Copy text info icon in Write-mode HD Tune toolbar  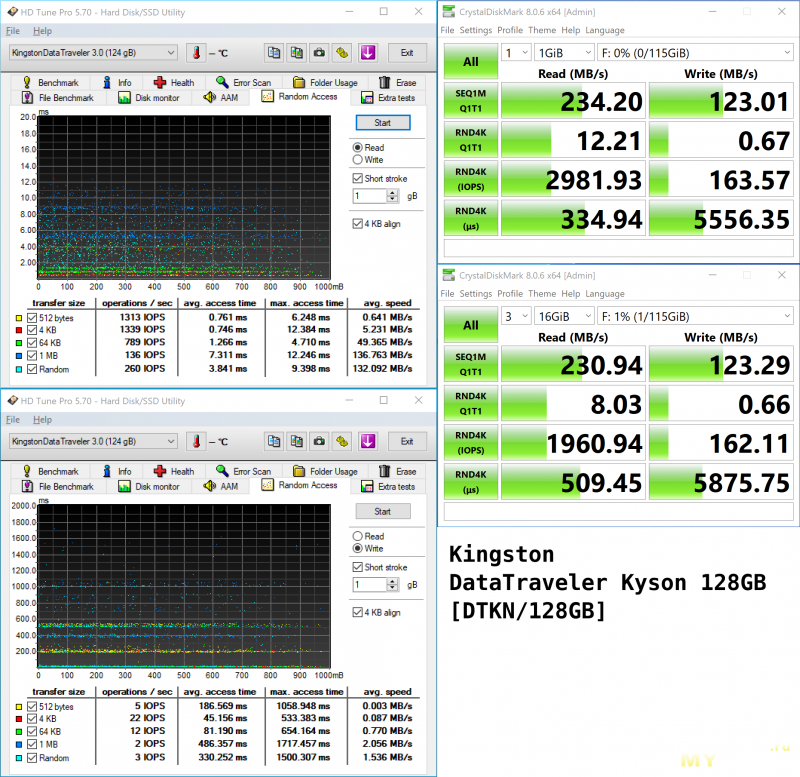274,441
